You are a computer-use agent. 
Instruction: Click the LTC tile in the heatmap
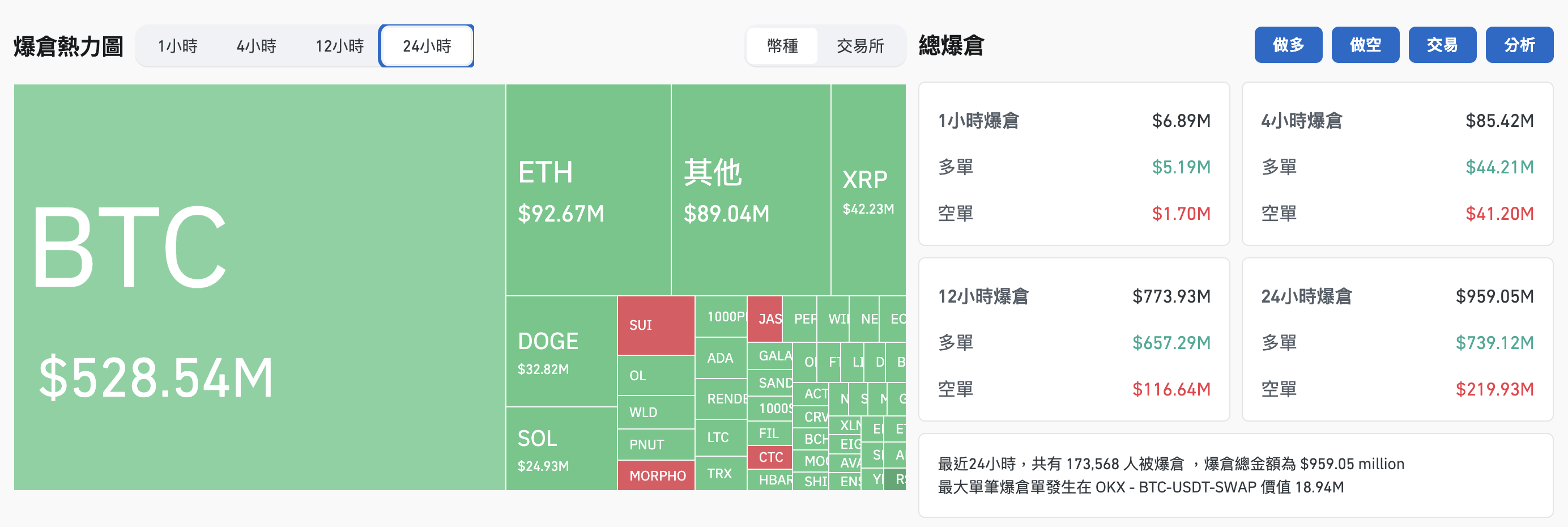pos(719,437)
